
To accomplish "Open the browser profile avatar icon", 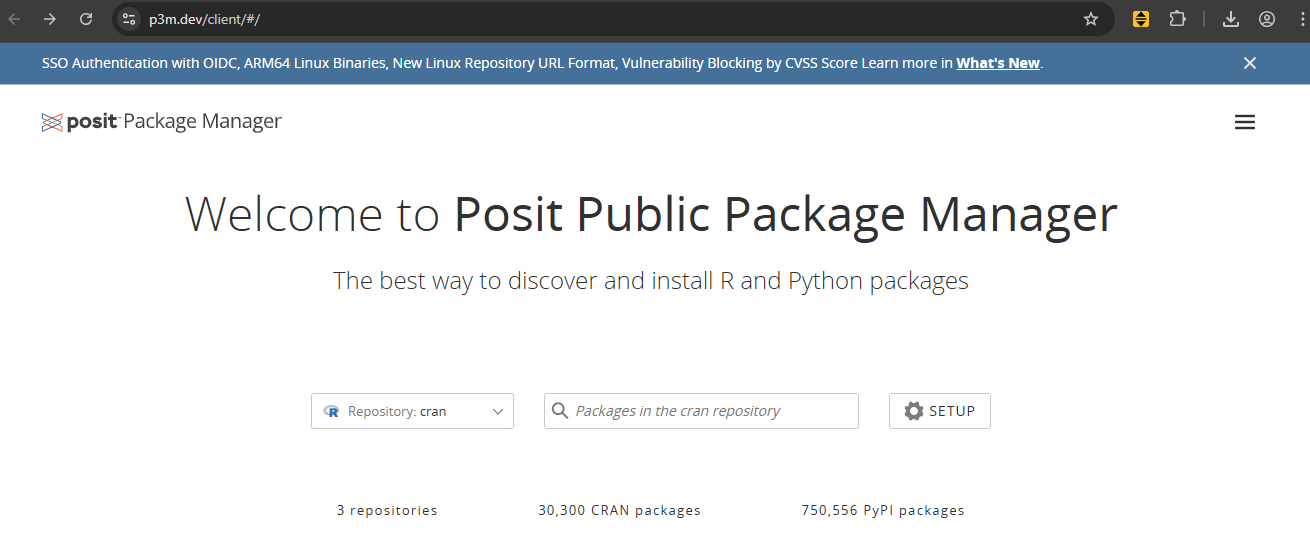I will click(x=1267, y=19).
